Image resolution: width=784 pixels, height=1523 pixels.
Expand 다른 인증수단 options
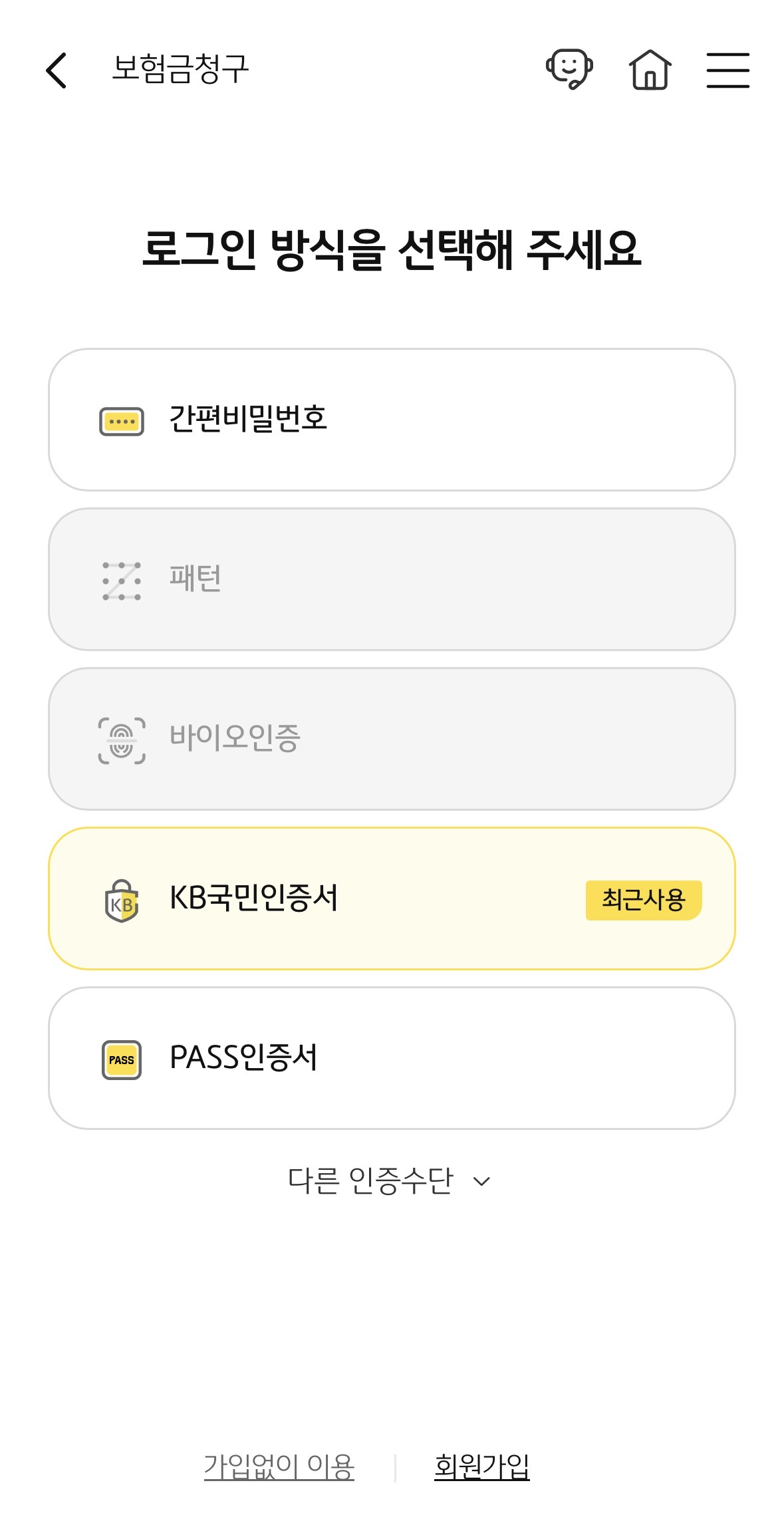(371, 1181)
